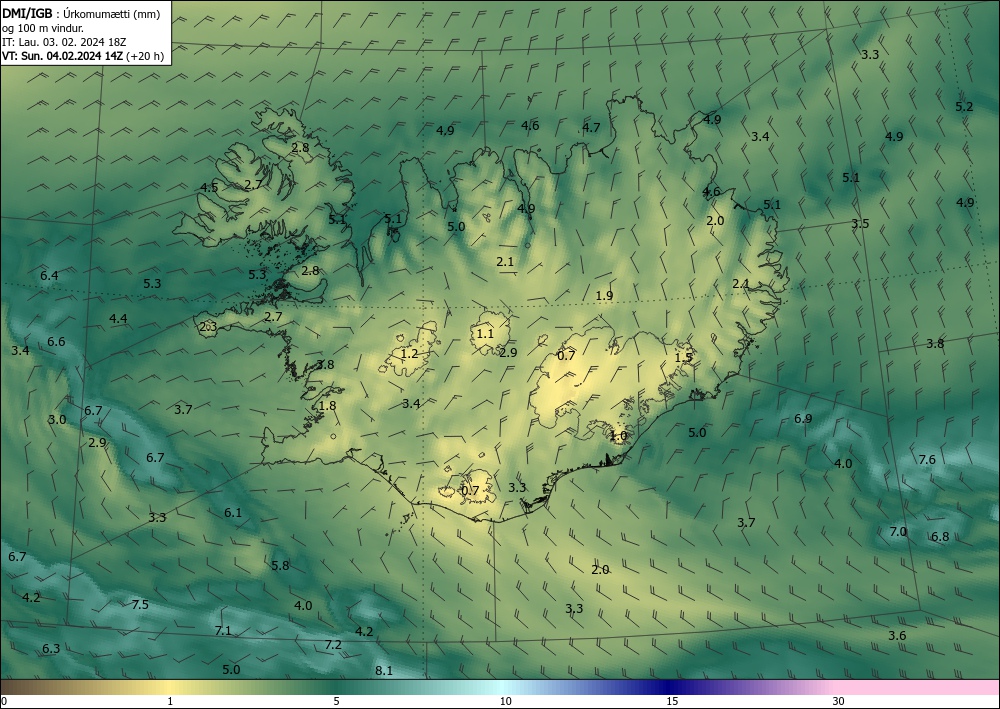Click the 1.2 value on Langjökull glacier
The width and height of the screenshot is (1000, 709).
pyautogui.click(x=409, y=353)
